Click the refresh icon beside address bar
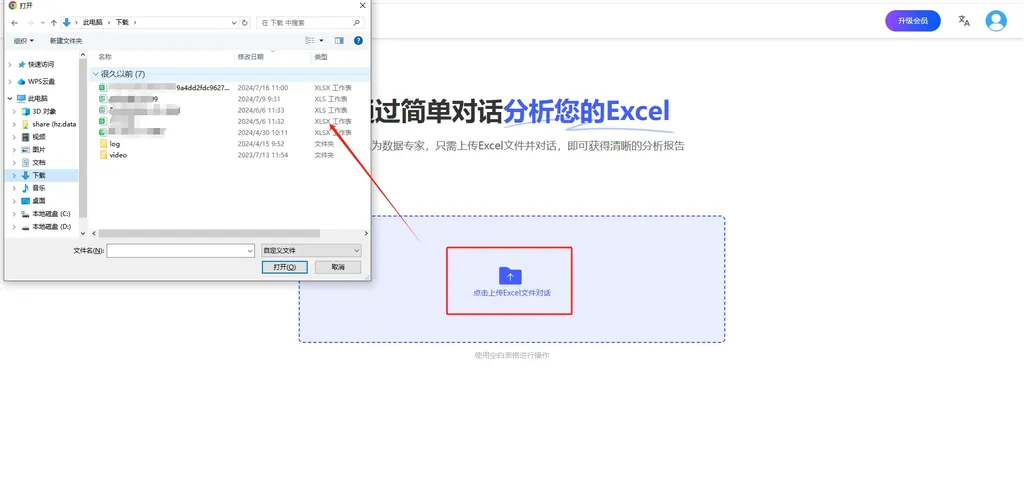Viewport: 1024px width, 479px height. point(246,22)
